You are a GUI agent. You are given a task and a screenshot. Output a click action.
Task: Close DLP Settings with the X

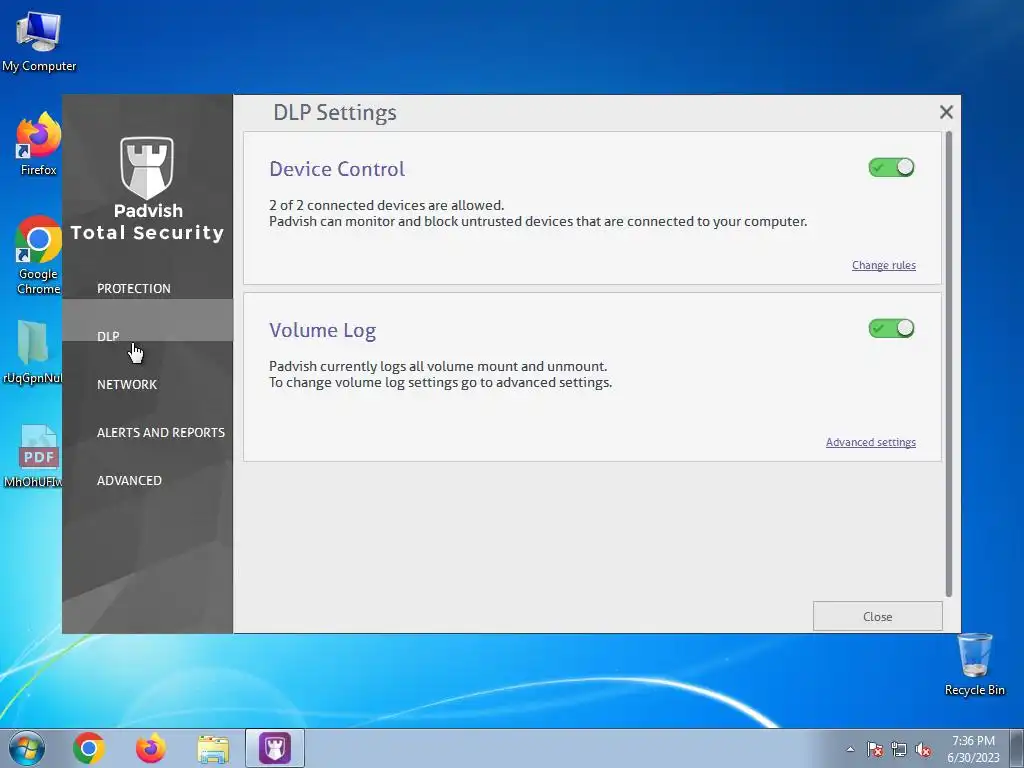click(x=946, y=112)
